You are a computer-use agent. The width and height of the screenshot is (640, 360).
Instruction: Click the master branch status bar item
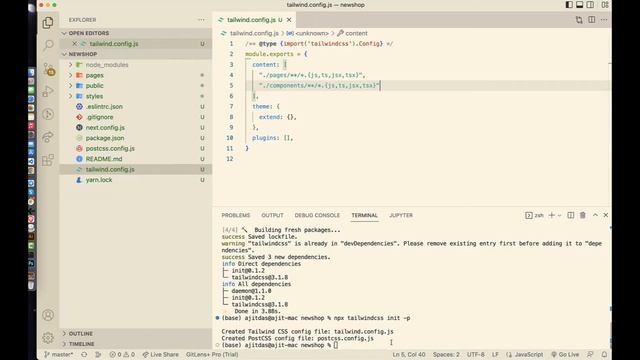(59, 354)
